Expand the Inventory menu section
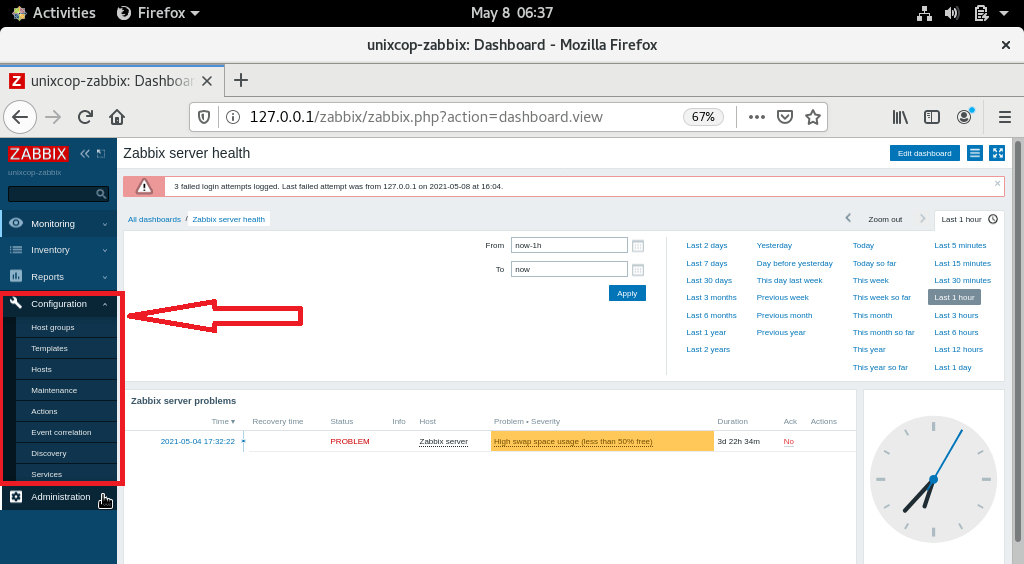 click(105, 251)
